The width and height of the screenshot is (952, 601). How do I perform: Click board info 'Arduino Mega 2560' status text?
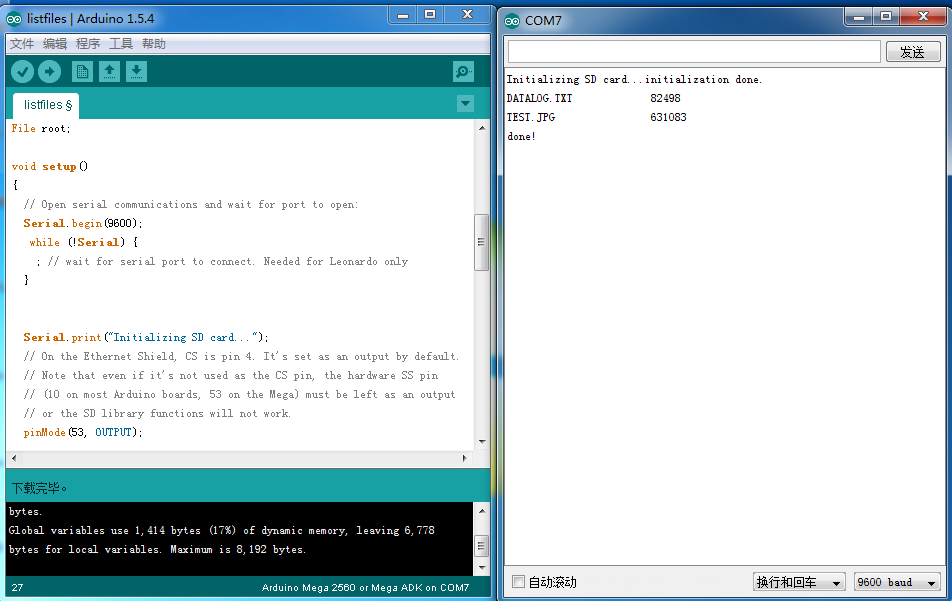click(366, 588)
